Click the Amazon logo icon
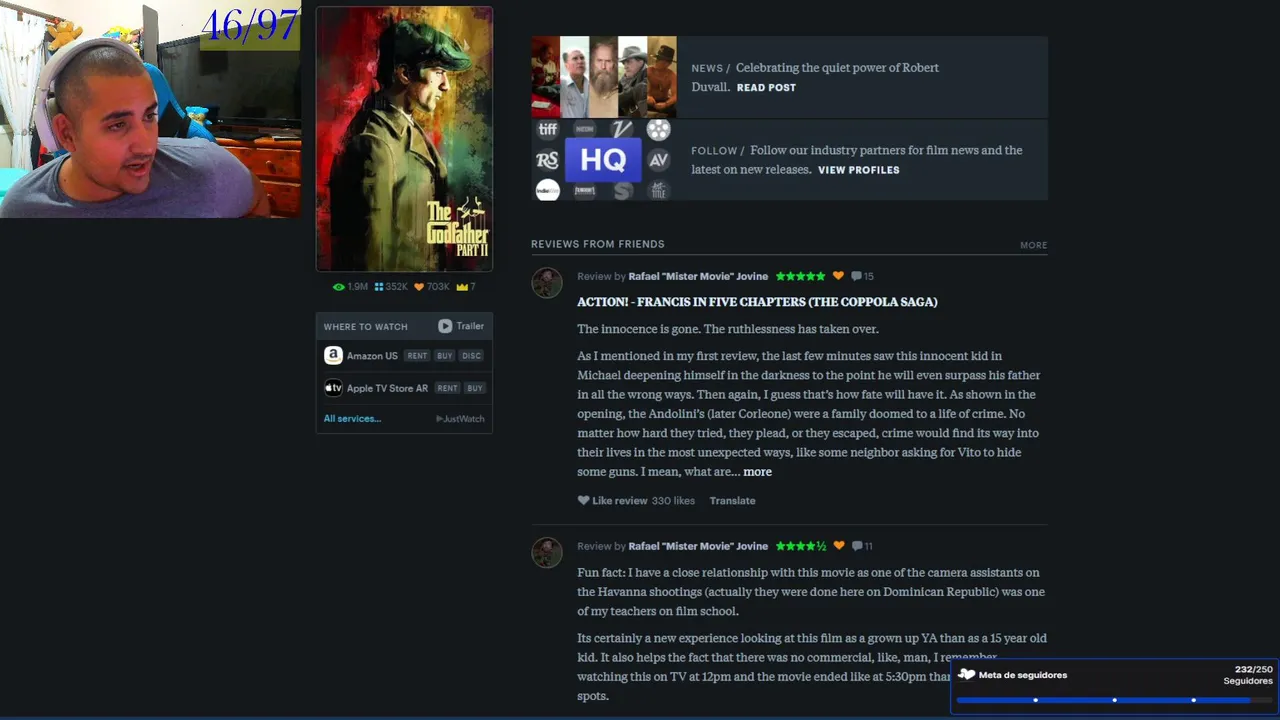Image resolution: width=1280 pixels, height=720 pixels. (333, 356)
